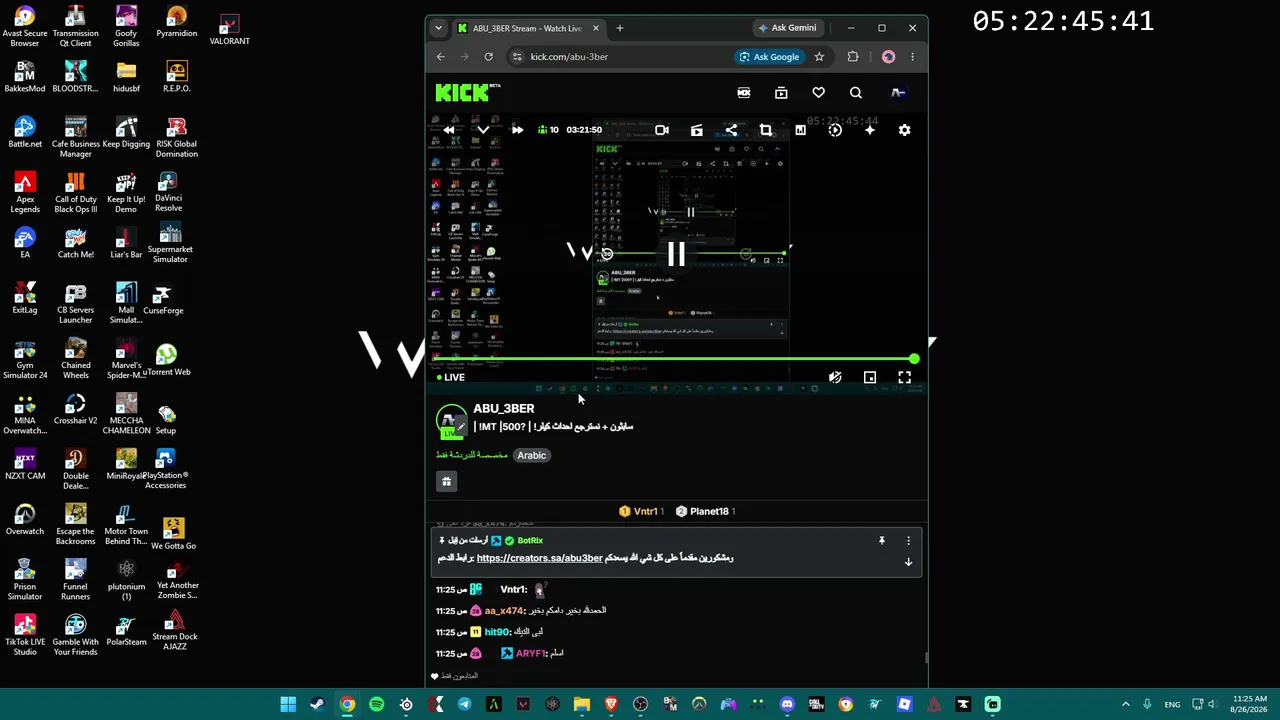Open the user profile avatar in Kick header
The height and width of the screenshot is (720, 1280).
tap(898, 93)
